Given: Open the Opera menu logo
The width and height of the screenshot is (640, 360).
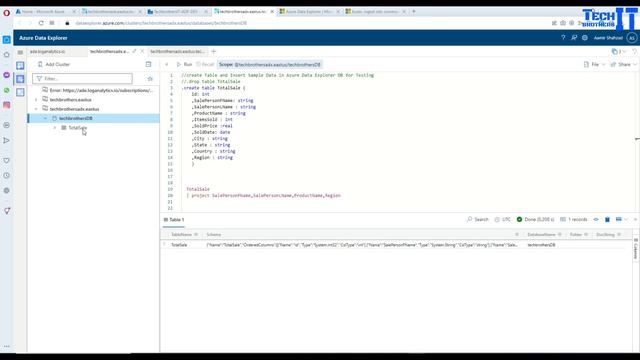Looking at the screenshot, I should [7, 13].
